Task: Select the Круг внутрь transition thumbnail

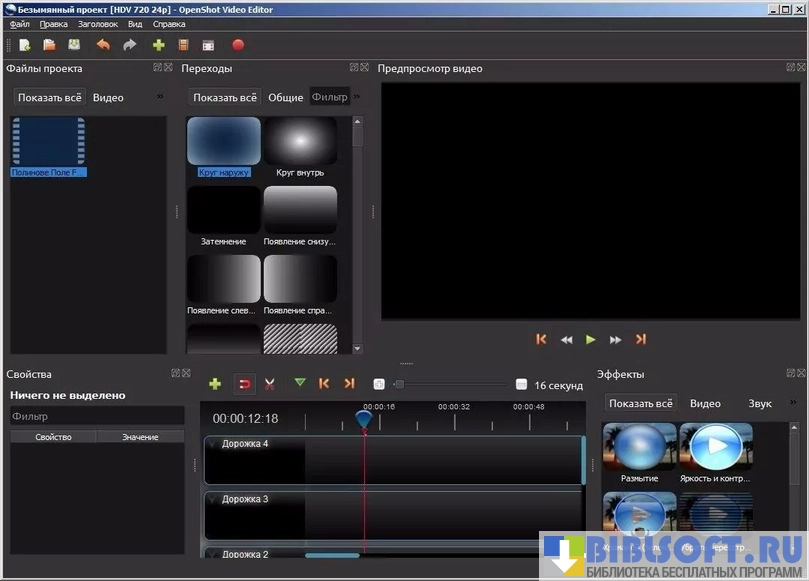Action: [x=300, y=141]
